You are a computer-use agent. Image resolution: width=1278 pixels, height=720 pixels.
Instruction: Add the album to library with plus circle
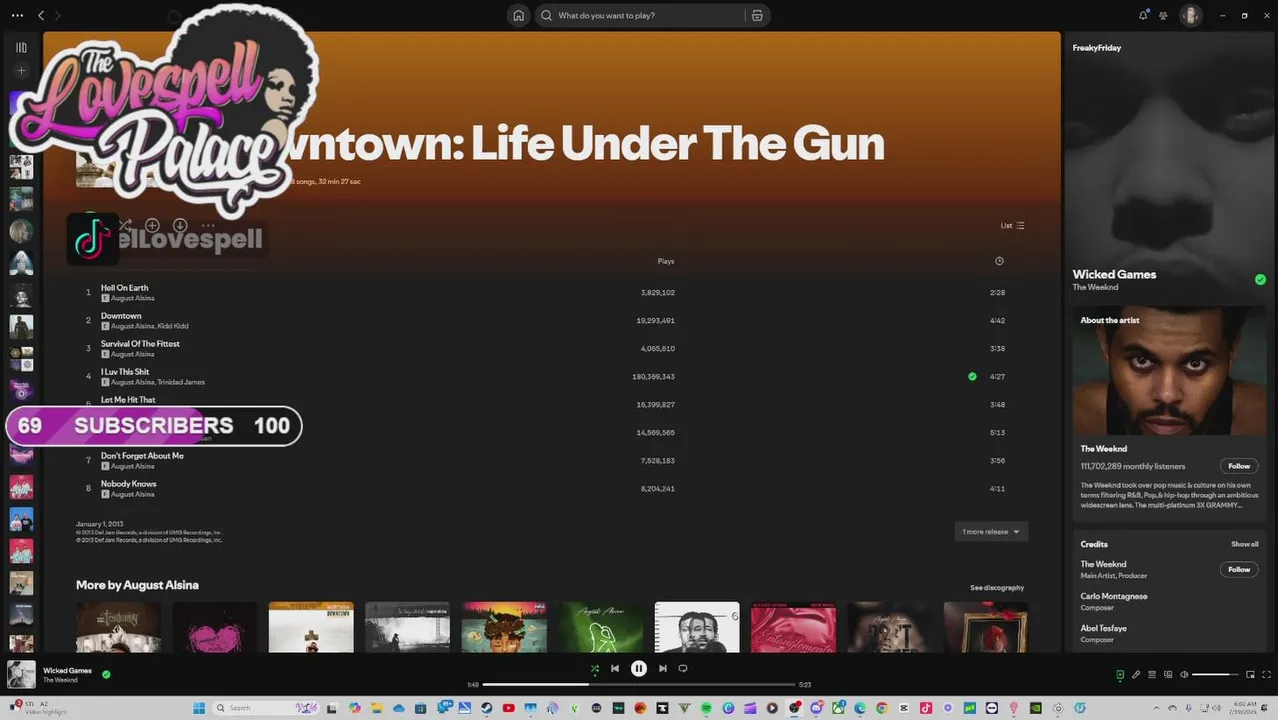(x=152, y=226)
